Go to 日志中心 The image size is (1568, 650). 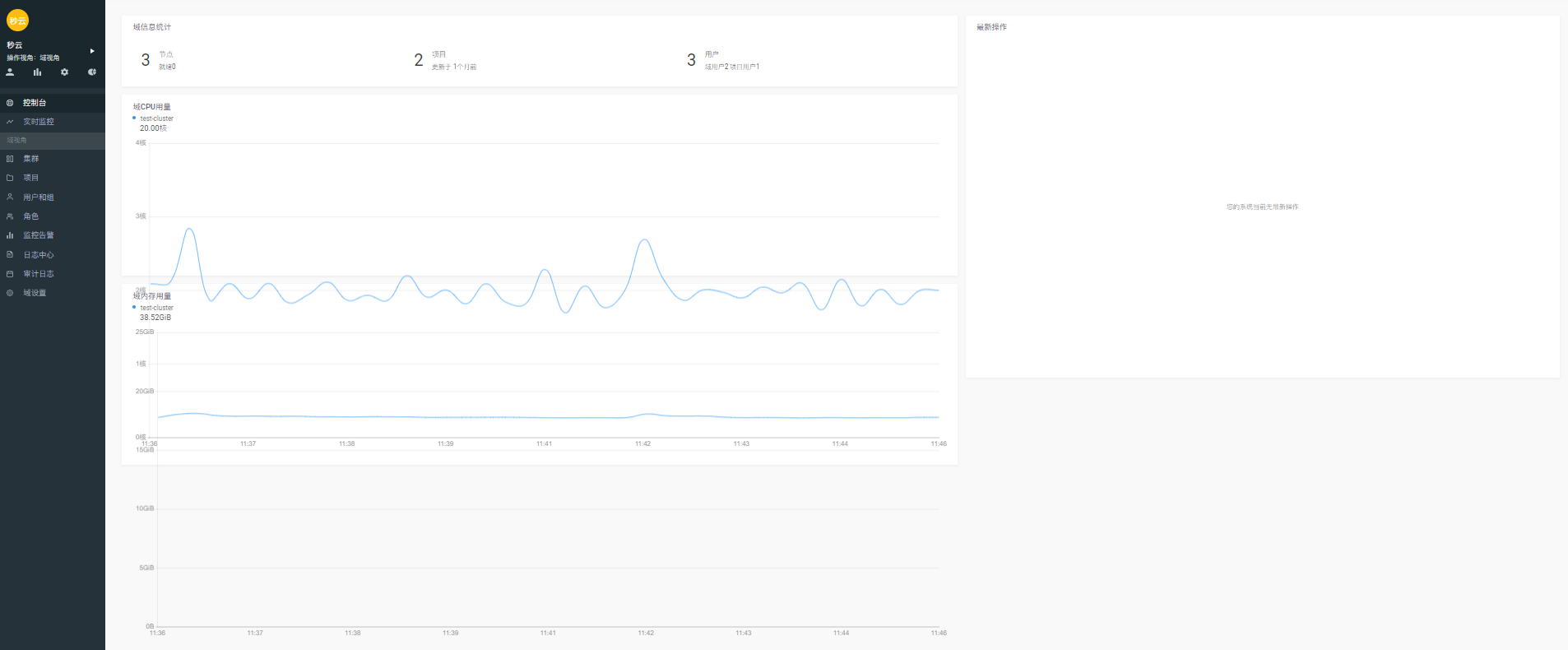(x=38, y=255)
